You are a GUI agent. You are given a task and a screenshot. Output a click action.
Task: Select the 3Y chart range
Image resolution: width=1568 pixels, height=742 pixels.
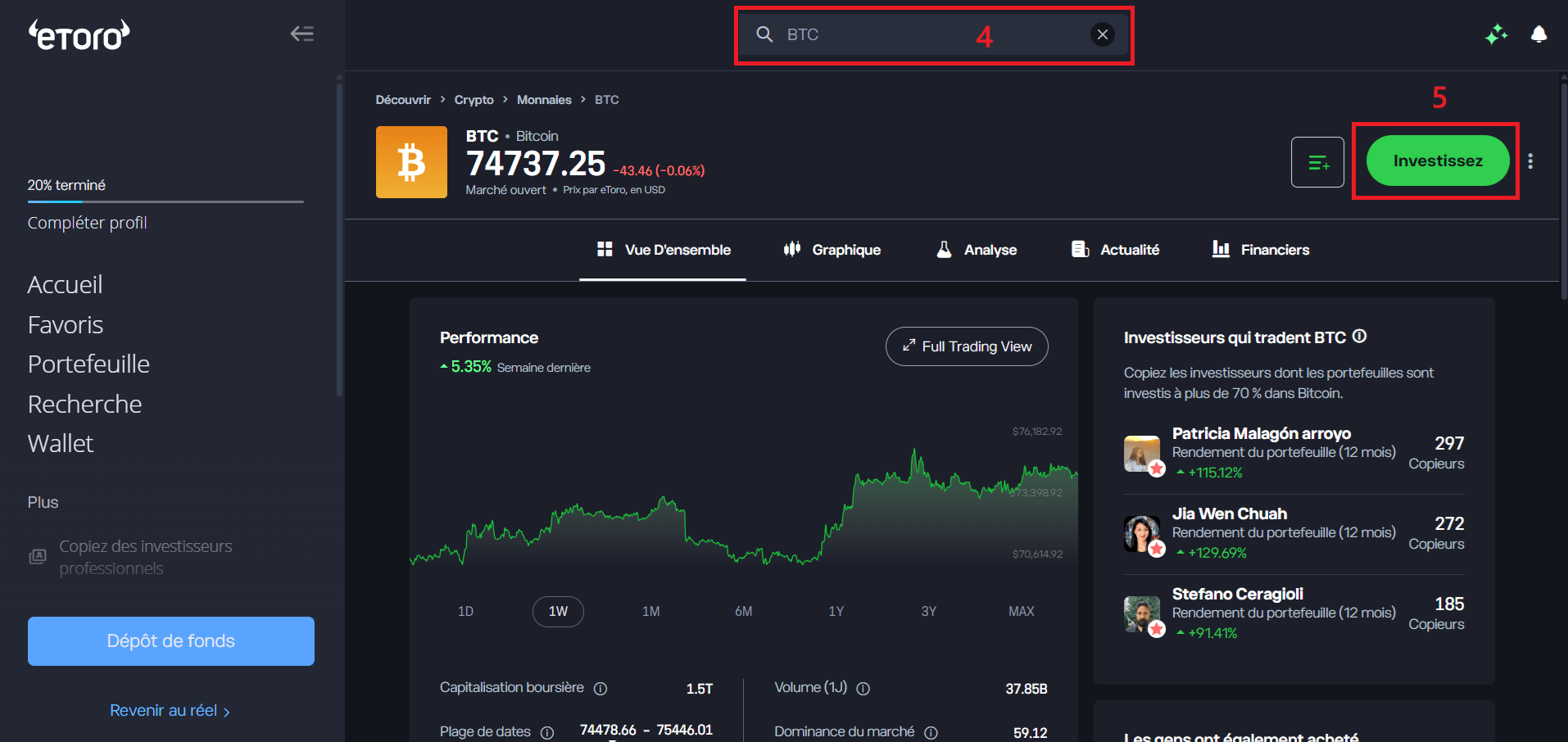coord(928,612)
